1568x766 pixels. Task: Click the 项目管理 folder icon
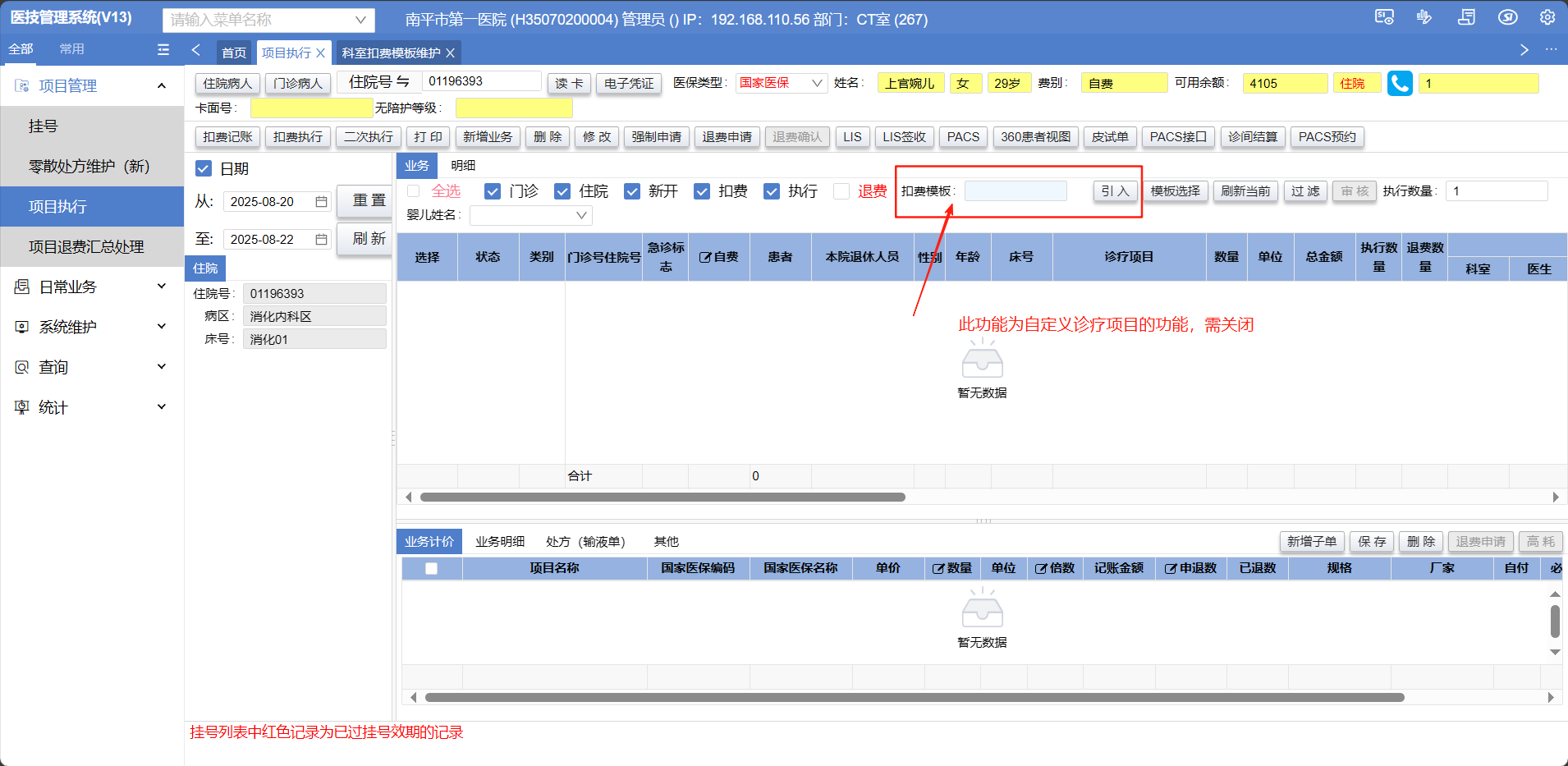[x=22, y=85]
